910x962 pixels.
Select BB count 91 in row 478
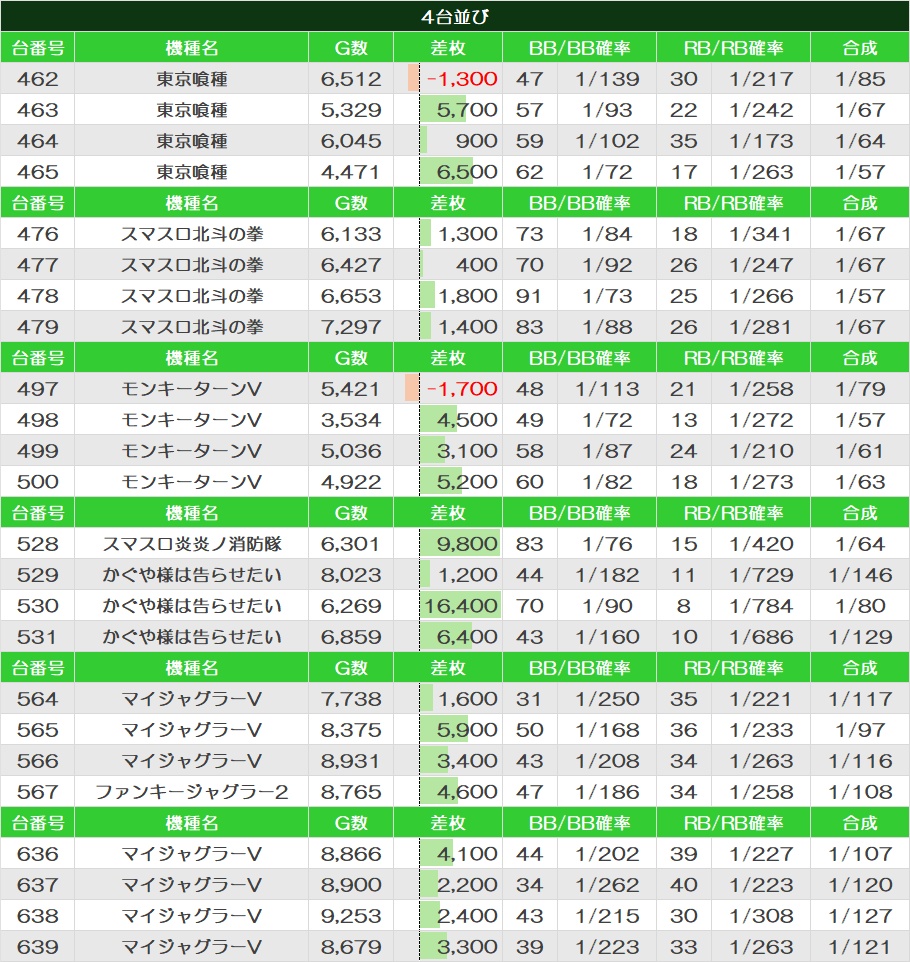tap(528, 296)
